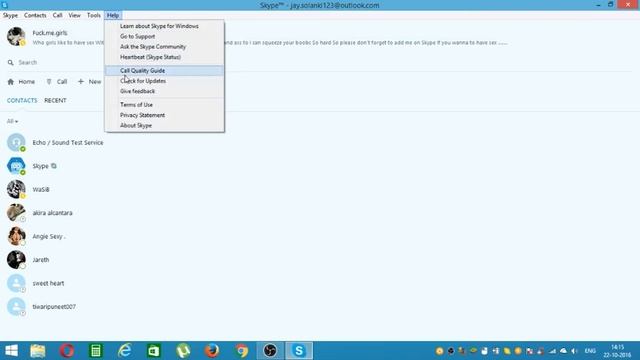Select the sweet heart contact
Image resolution: width=640 pixels, height=360 pixels.
48,283
